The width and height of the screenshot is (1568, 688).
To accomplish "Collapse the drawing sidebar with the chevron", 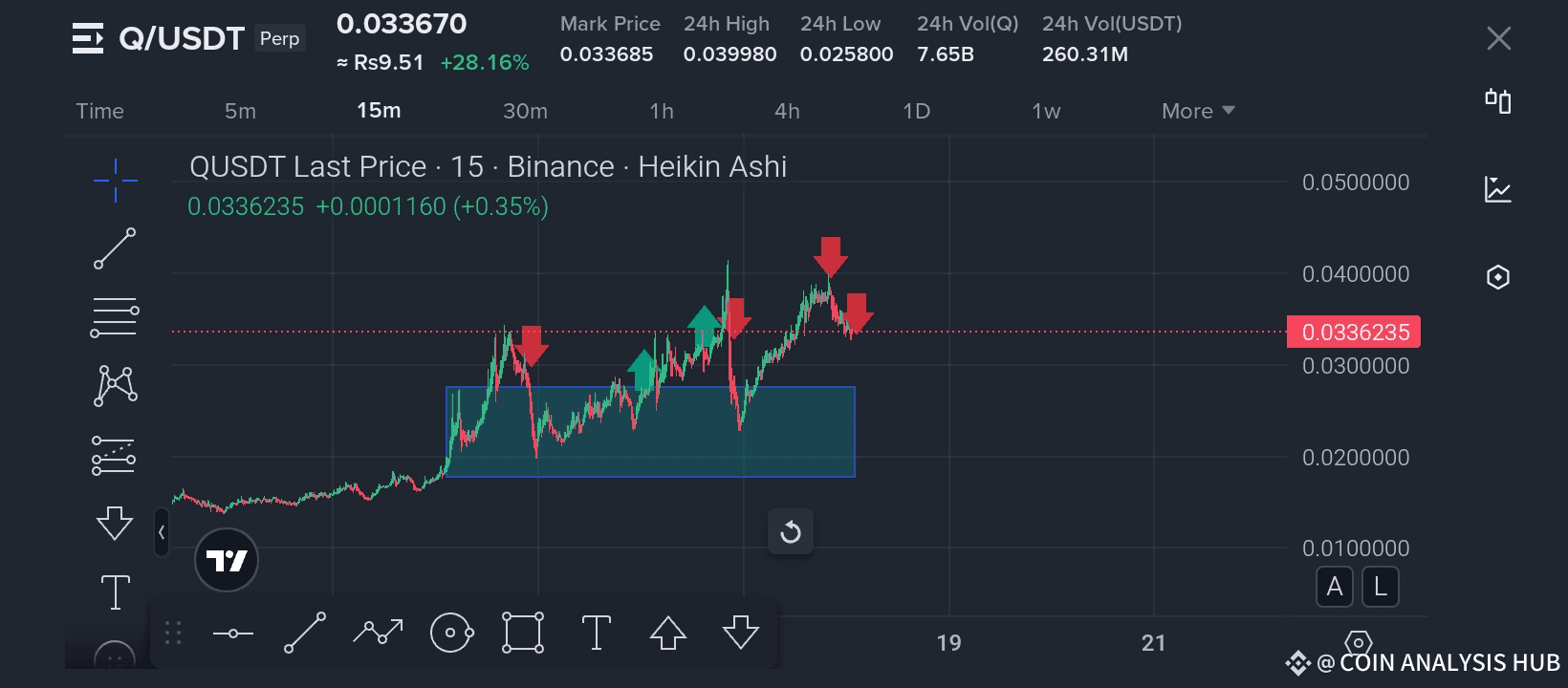I will (162, 532).
